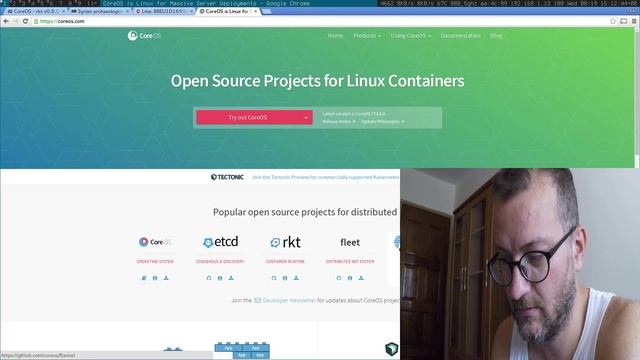The width and height of the screenshot is (640, 360).
Task: Click the download icon under etcd
Action: pyautogui.click(x=231, y=278)
